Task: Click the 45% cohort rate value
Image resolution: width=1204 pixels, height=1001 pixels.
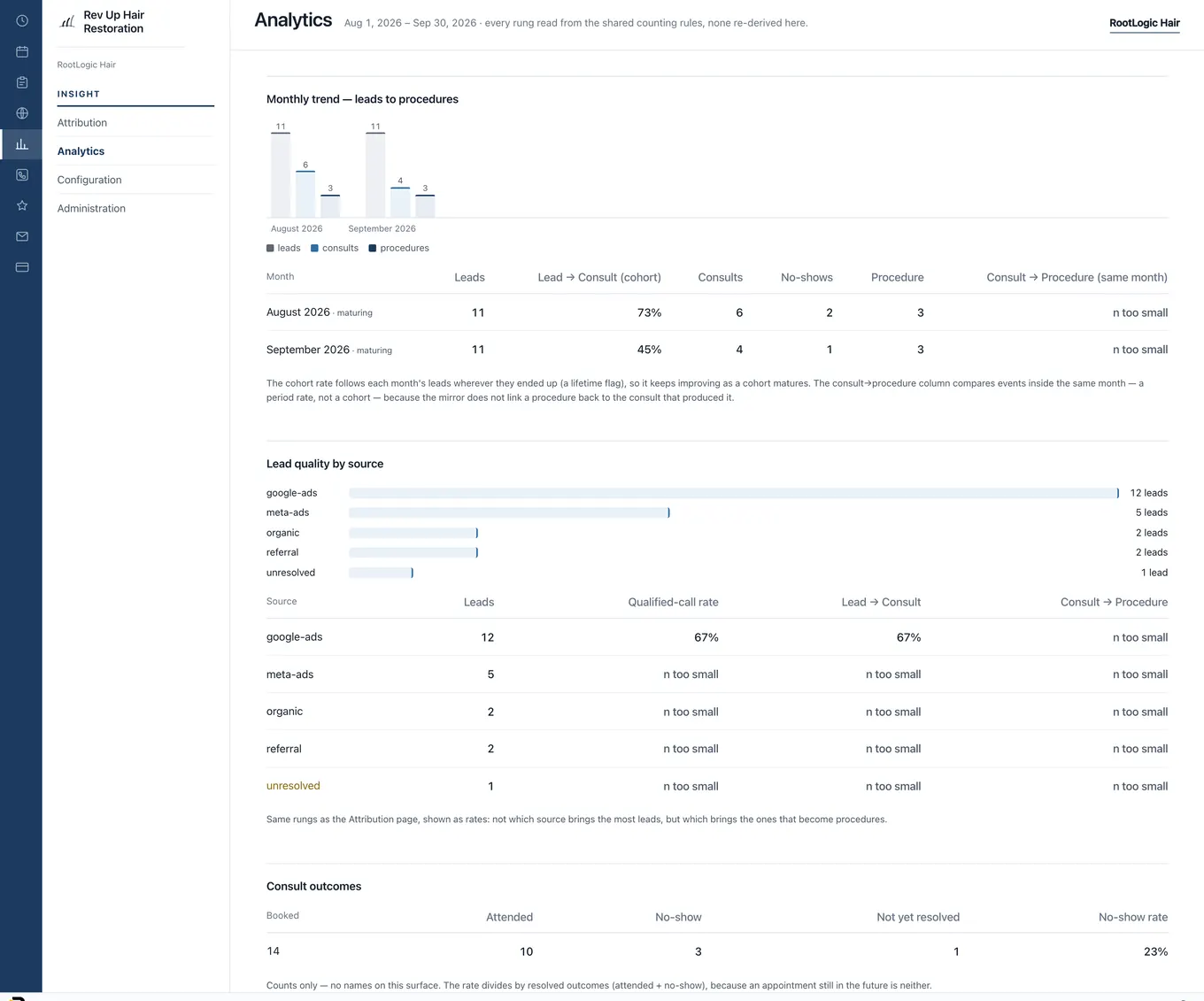Action: coord(649,350)
